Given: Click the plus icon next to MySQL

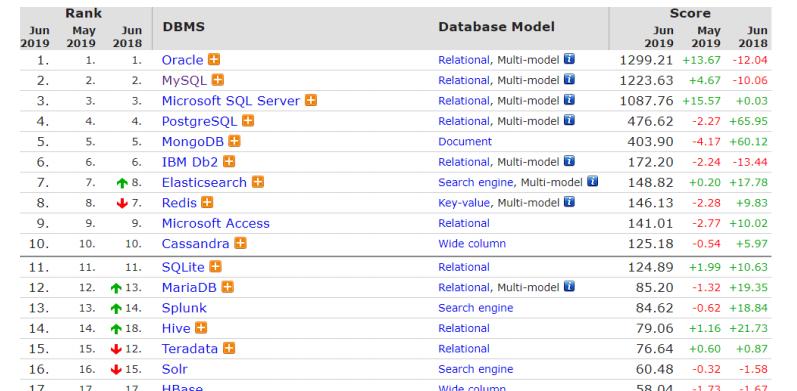Looking at the screenshot, I should click(x=218, y=80).
